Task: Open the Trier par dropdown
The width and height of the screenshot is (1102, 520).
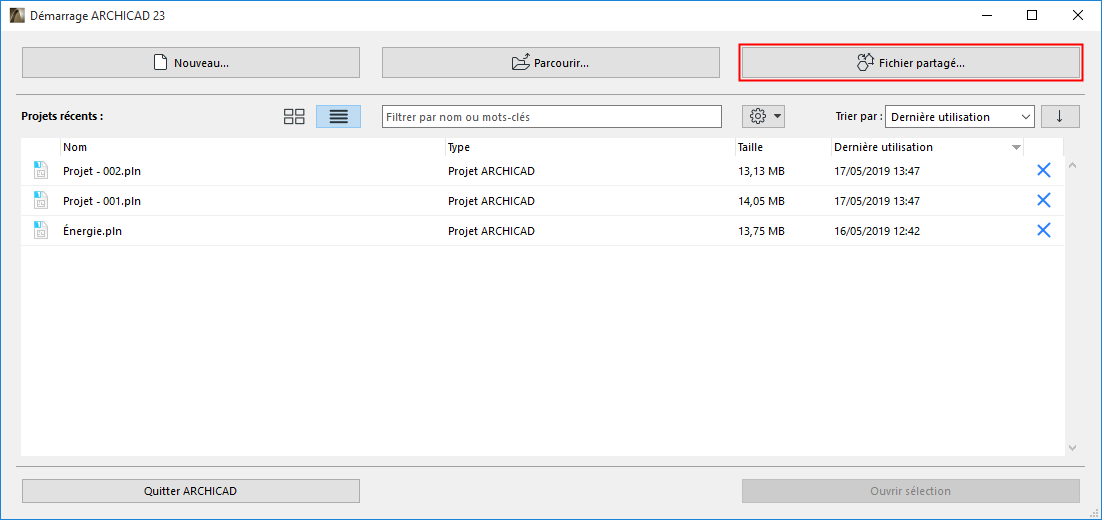Action: 960,117
